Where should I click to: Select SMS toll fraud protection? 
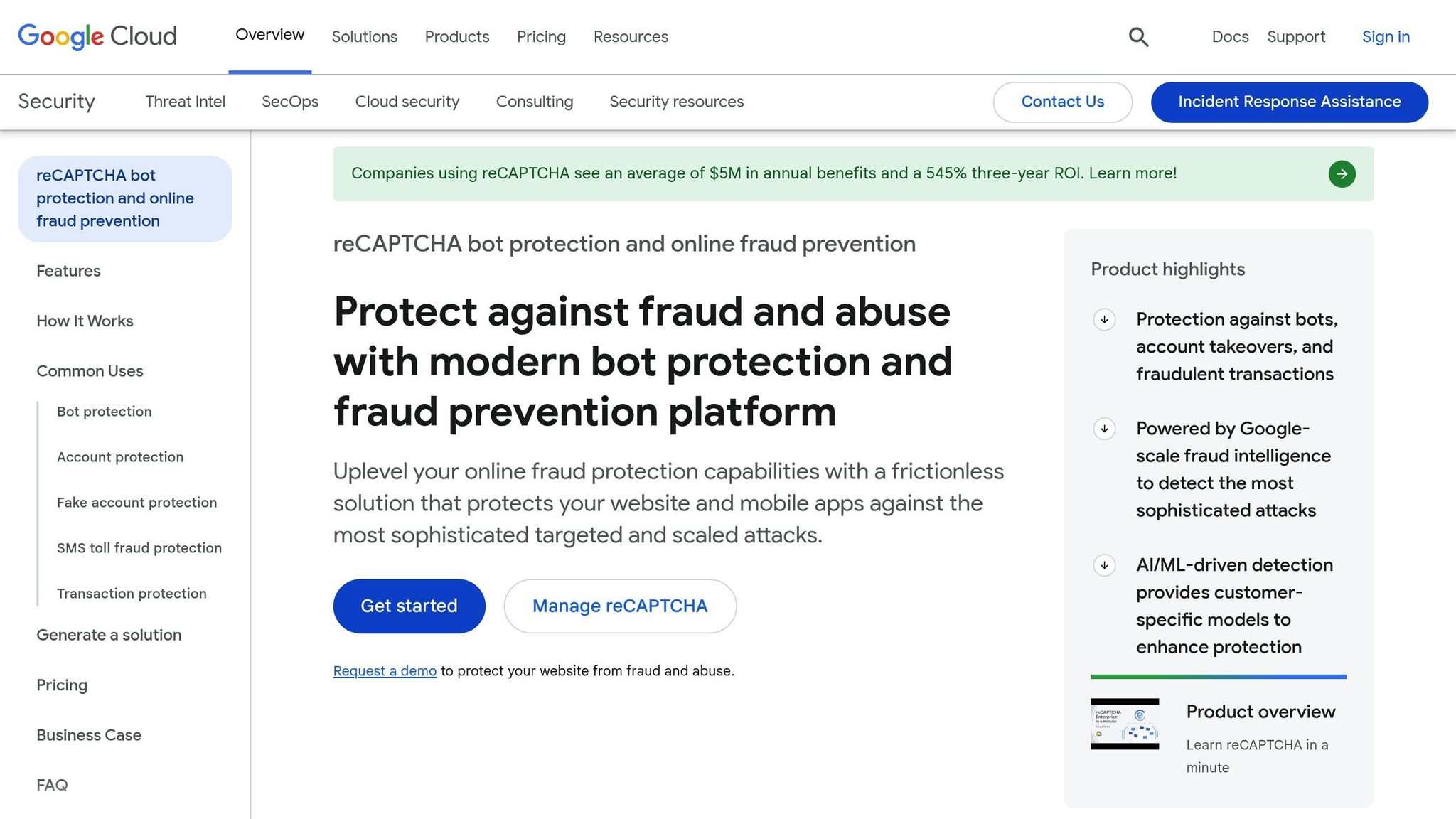139,548
